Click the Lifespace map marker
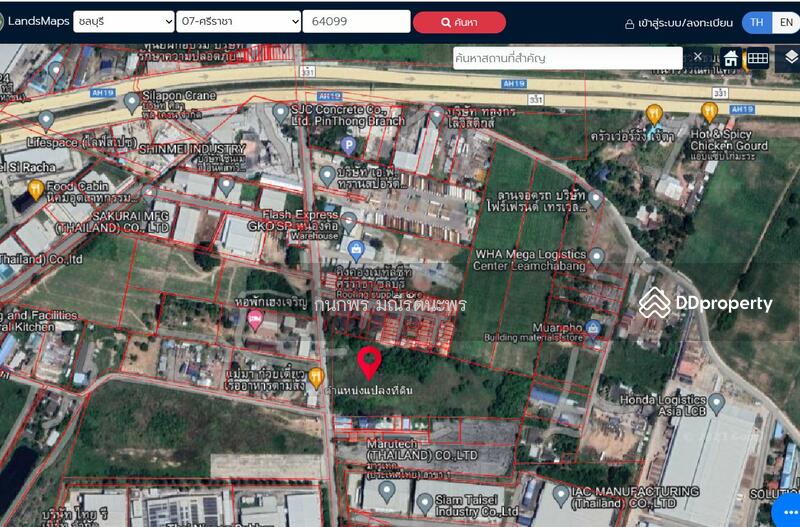The height and width of the screenshot is (527, 800). pos(46,120)
